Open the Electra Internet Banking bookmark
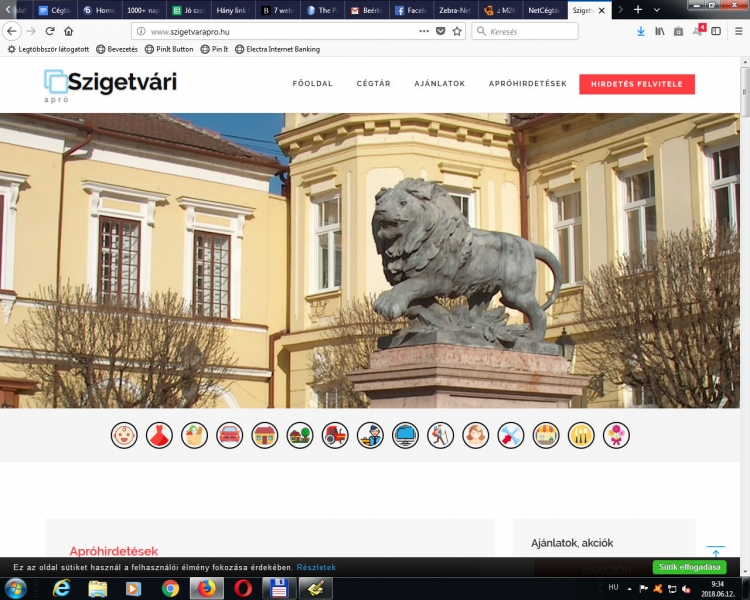The height and width of the screenshot is (600, 750). 277,49
